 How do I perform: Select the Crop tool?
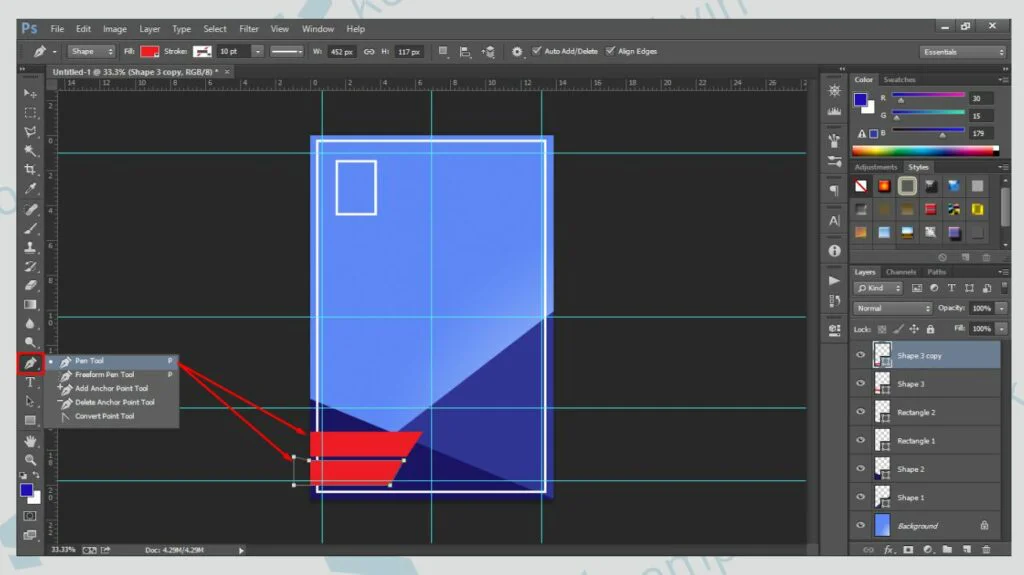[30, 170]
